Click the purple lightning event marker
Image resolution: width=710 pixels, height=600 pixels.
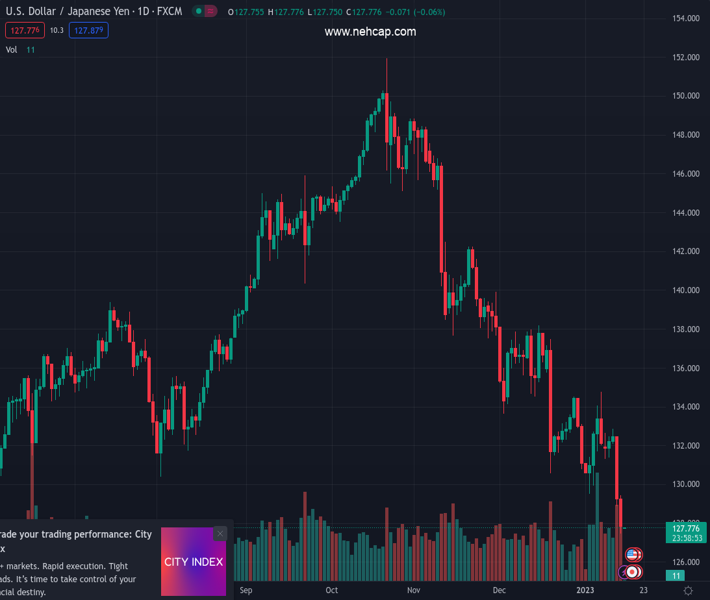[x=624, y=572]
